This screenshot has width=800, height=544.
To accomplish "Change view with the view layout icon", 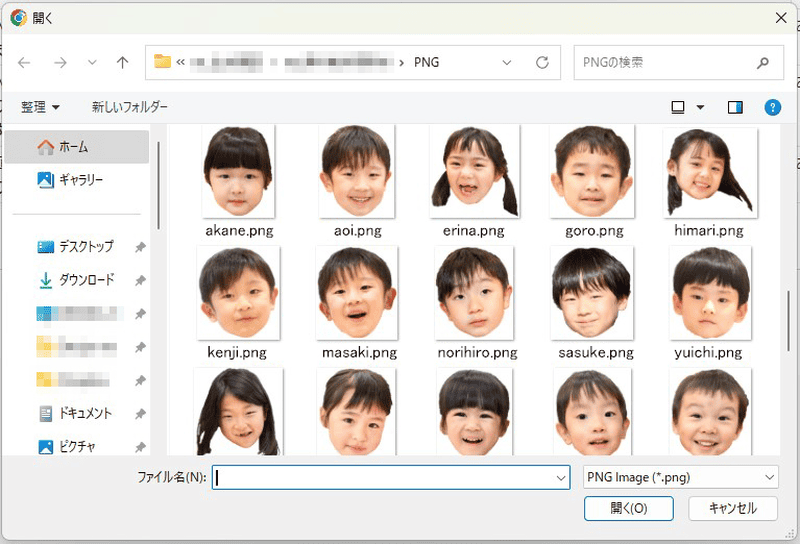I will point(678,107).
